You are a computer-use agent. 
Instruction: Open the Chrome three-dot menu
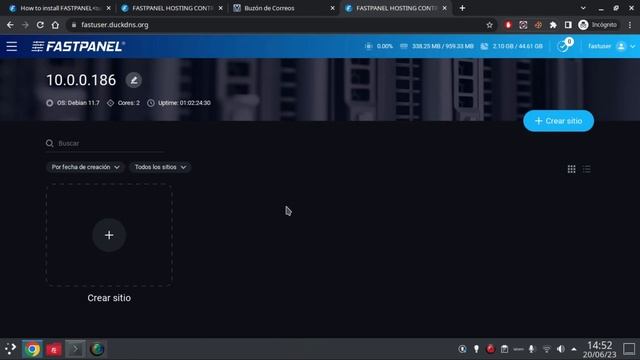tap(630, 25)
